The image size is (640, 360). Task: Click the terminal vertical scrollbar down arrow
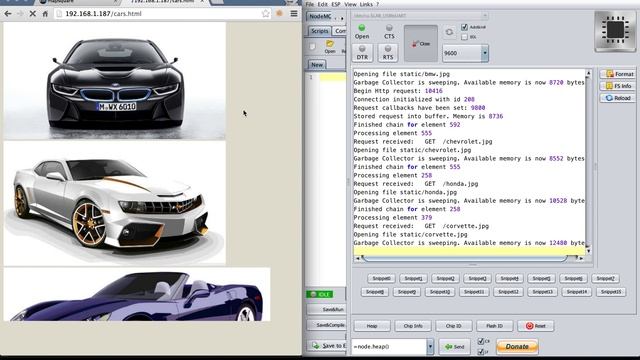click(588, 251)
